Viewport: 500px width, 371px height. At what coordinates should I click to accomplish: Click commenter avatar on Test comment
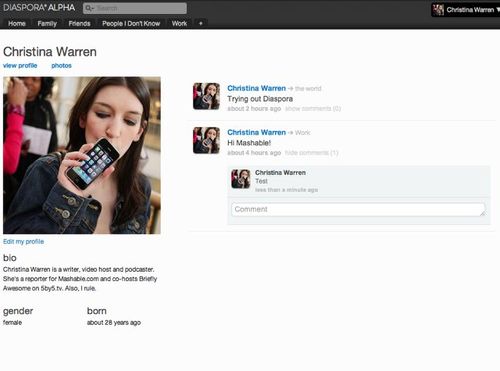point(241,179)
